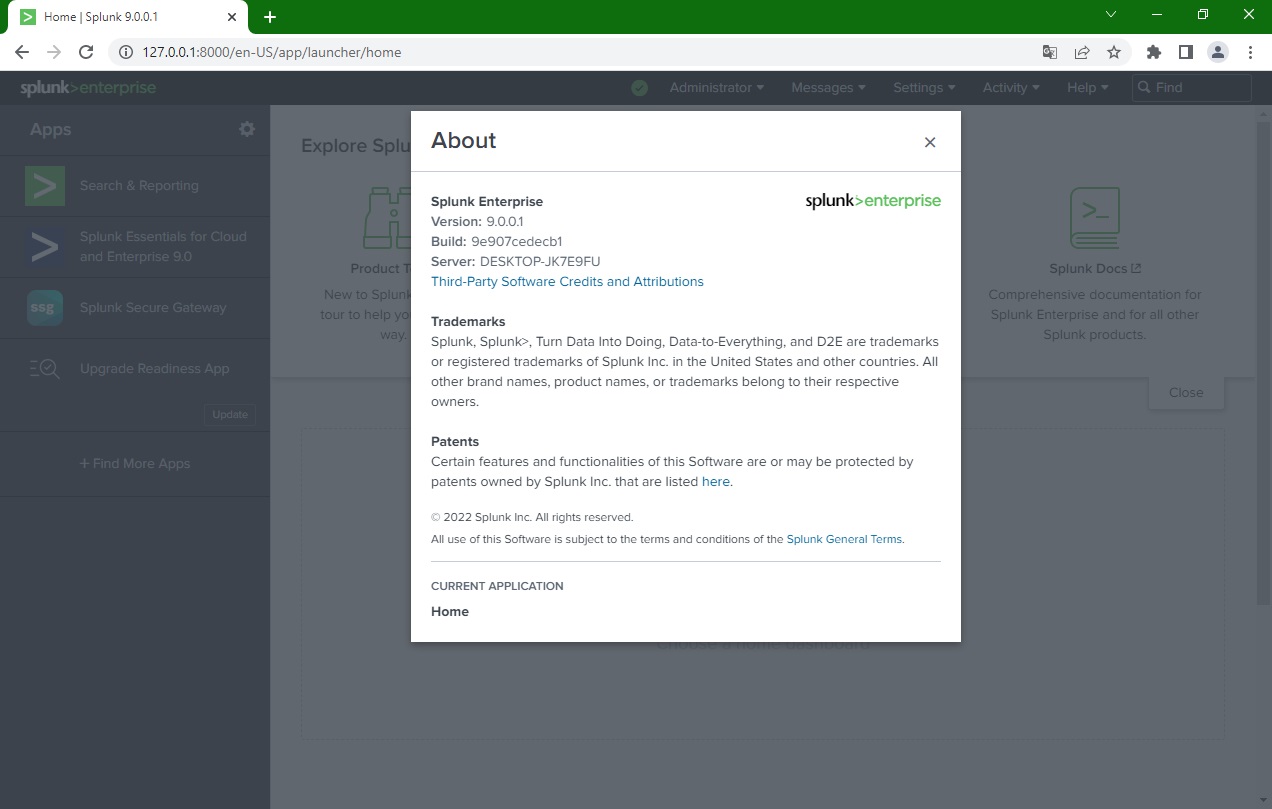Click the site information icon in address bar
This screenshot has height=809, width=1272.
click(x=126, y=52)
